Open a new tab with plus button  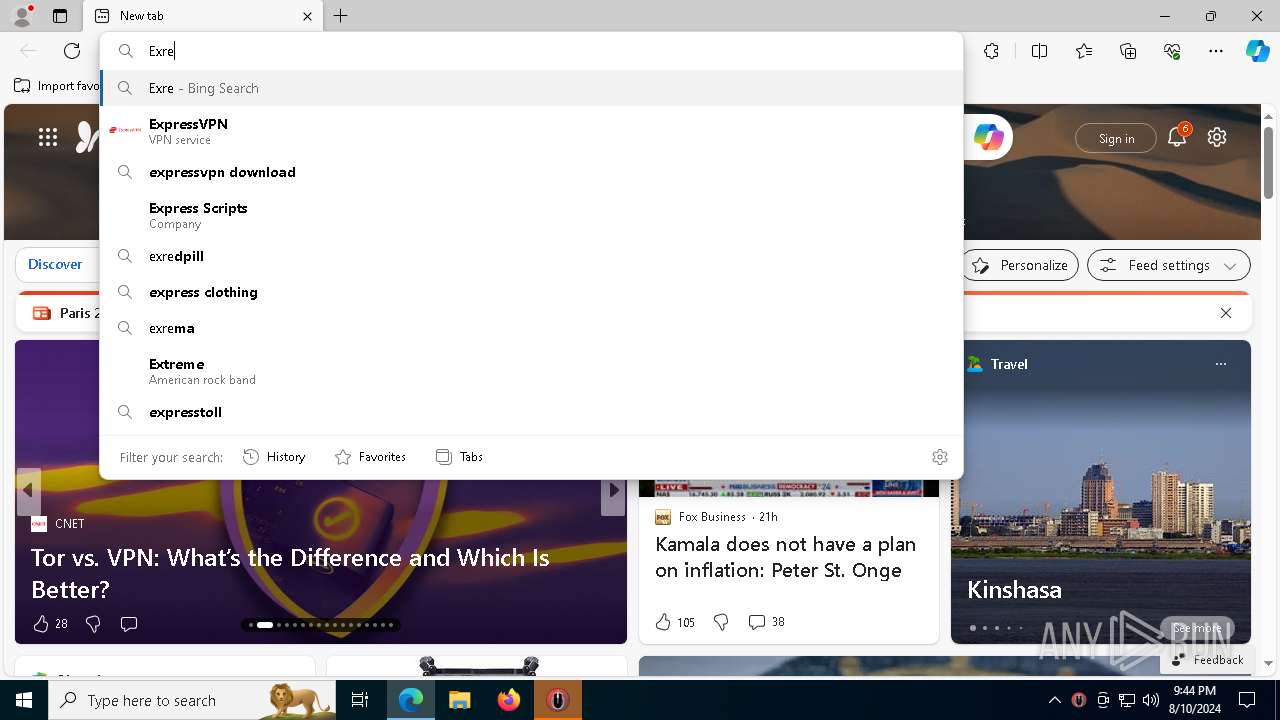click(341, 16)
